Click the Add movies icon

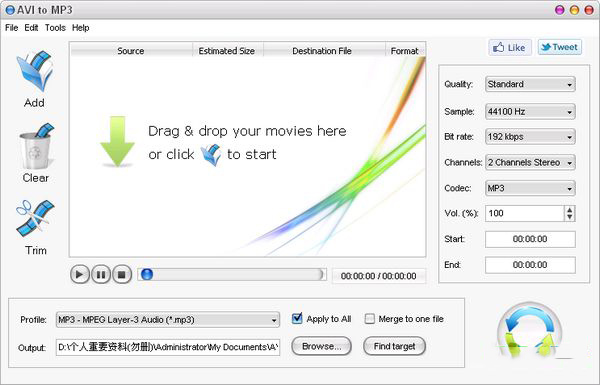click(34, 72)
